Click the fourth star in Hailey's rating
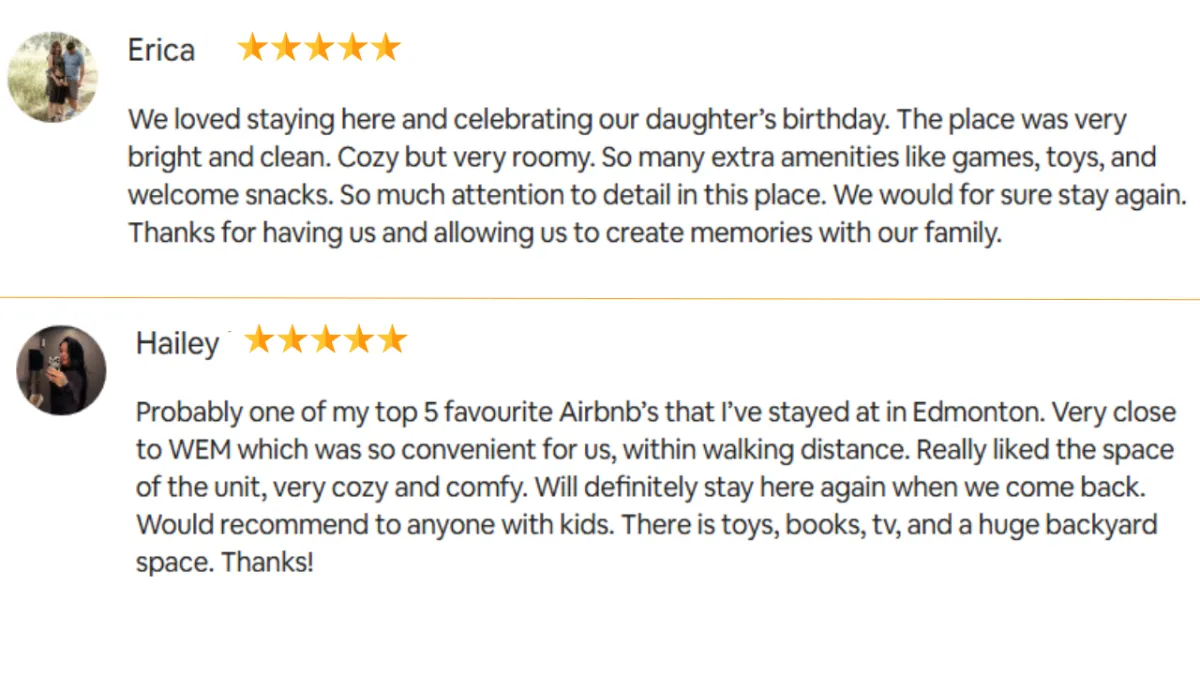 (x=359, y=339)
